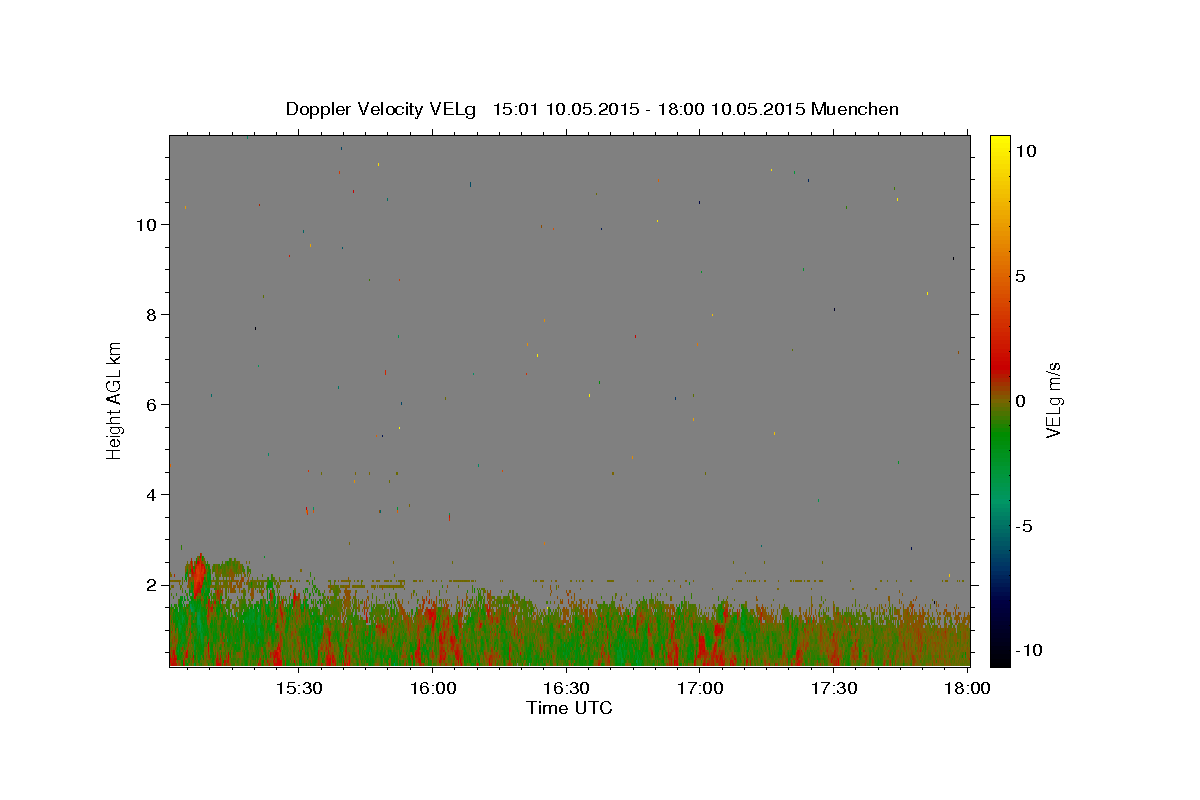The height and width of the screenshot is (800, 1200).
Task: Click the start time '15:01 10.05.2015' in the title
Action: coord(565,109)
